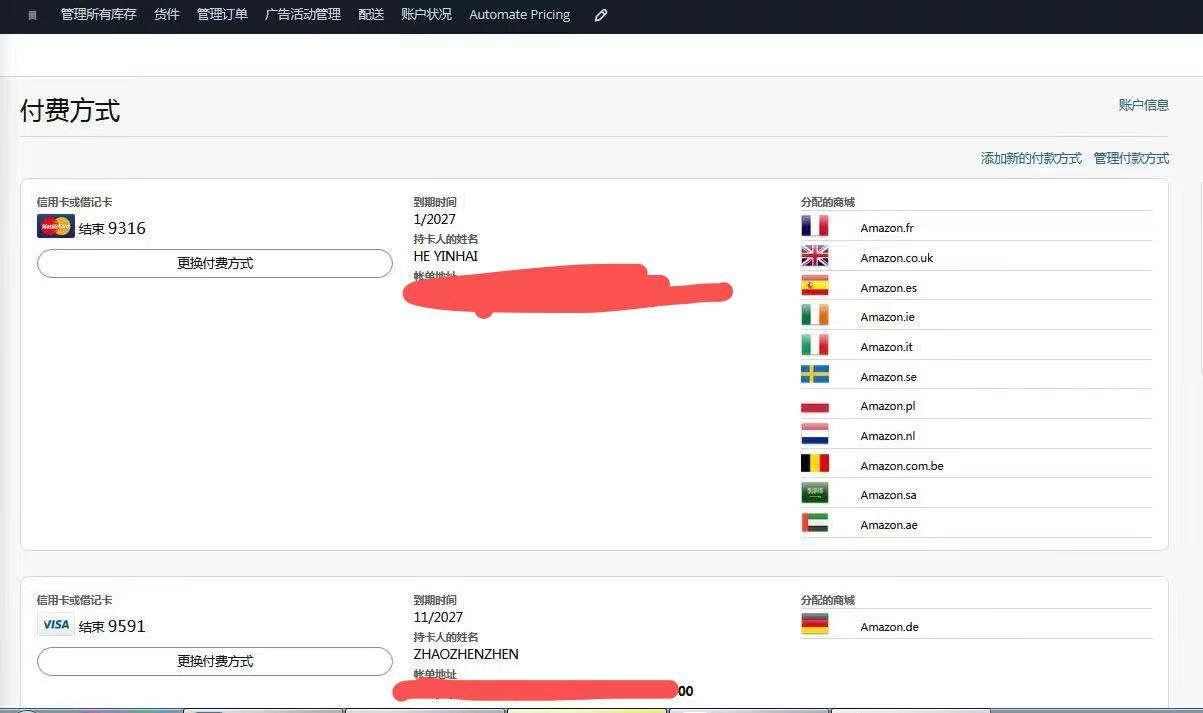Select the Amazon.fr marketplace text
This screenshot has width=1203, height=713.
coord(887,228)
